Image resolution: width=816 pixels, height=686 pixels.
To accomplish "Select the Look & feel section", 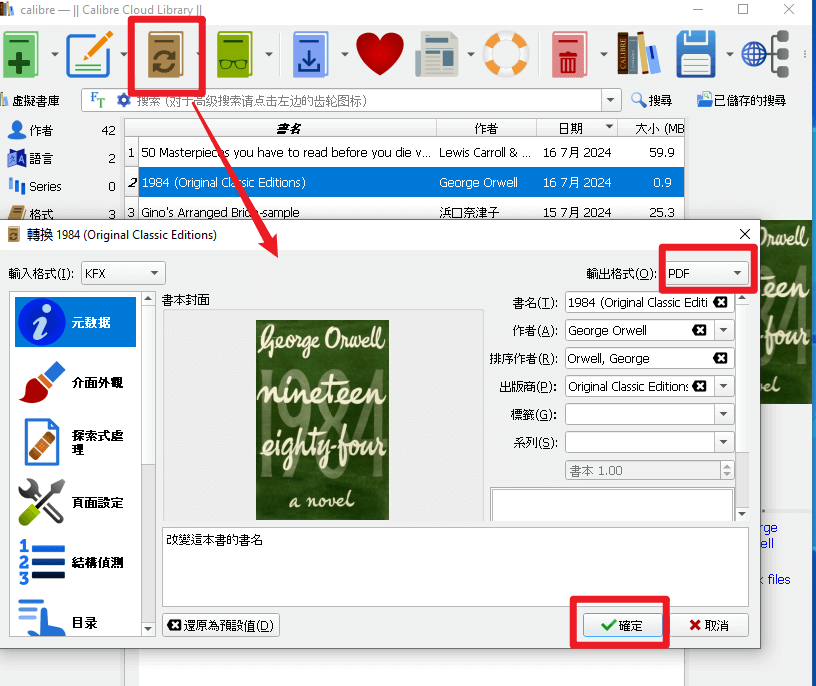I will (75, 383).
